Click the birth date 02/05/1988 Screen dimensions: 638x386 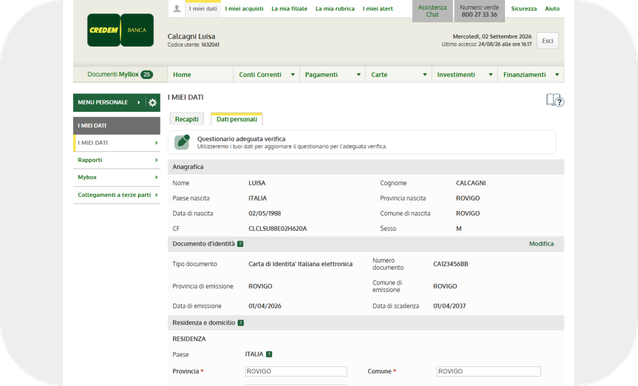(264, 214)
